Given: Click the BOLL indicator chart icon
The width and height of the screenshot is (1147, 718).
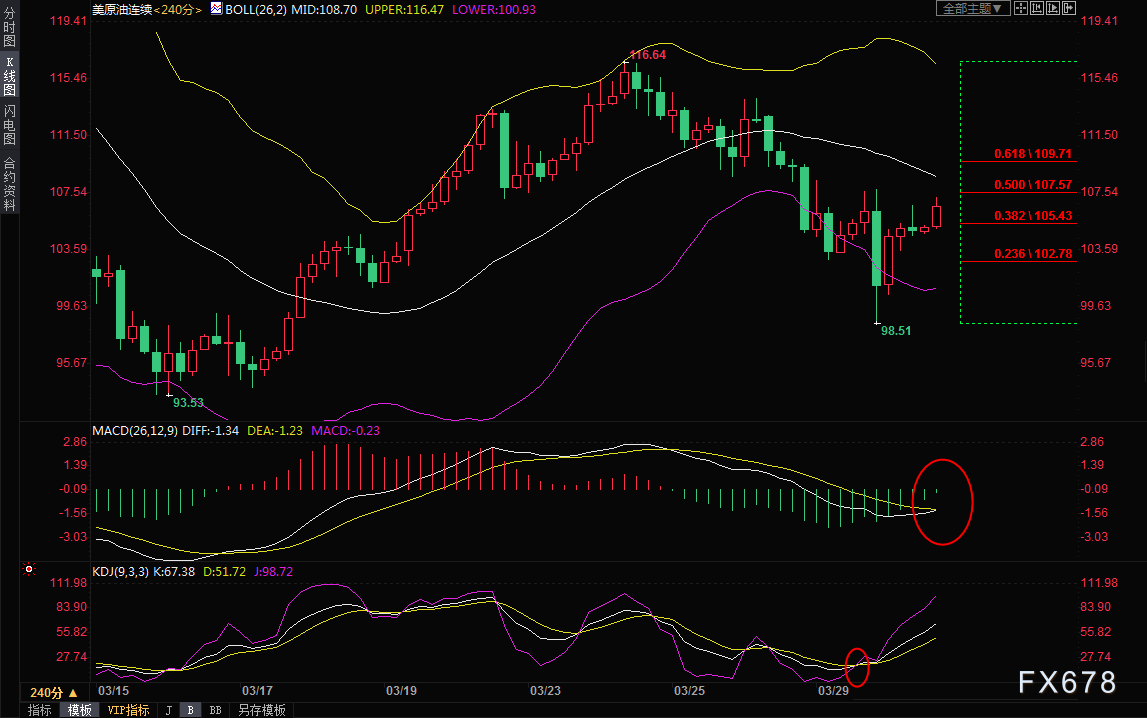Looking at the screenshot, I should [217, 9].
